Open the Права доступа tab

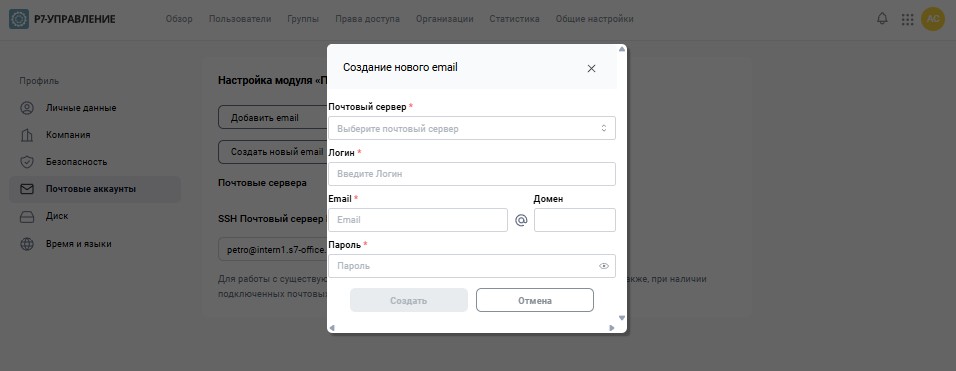[367, 19]
